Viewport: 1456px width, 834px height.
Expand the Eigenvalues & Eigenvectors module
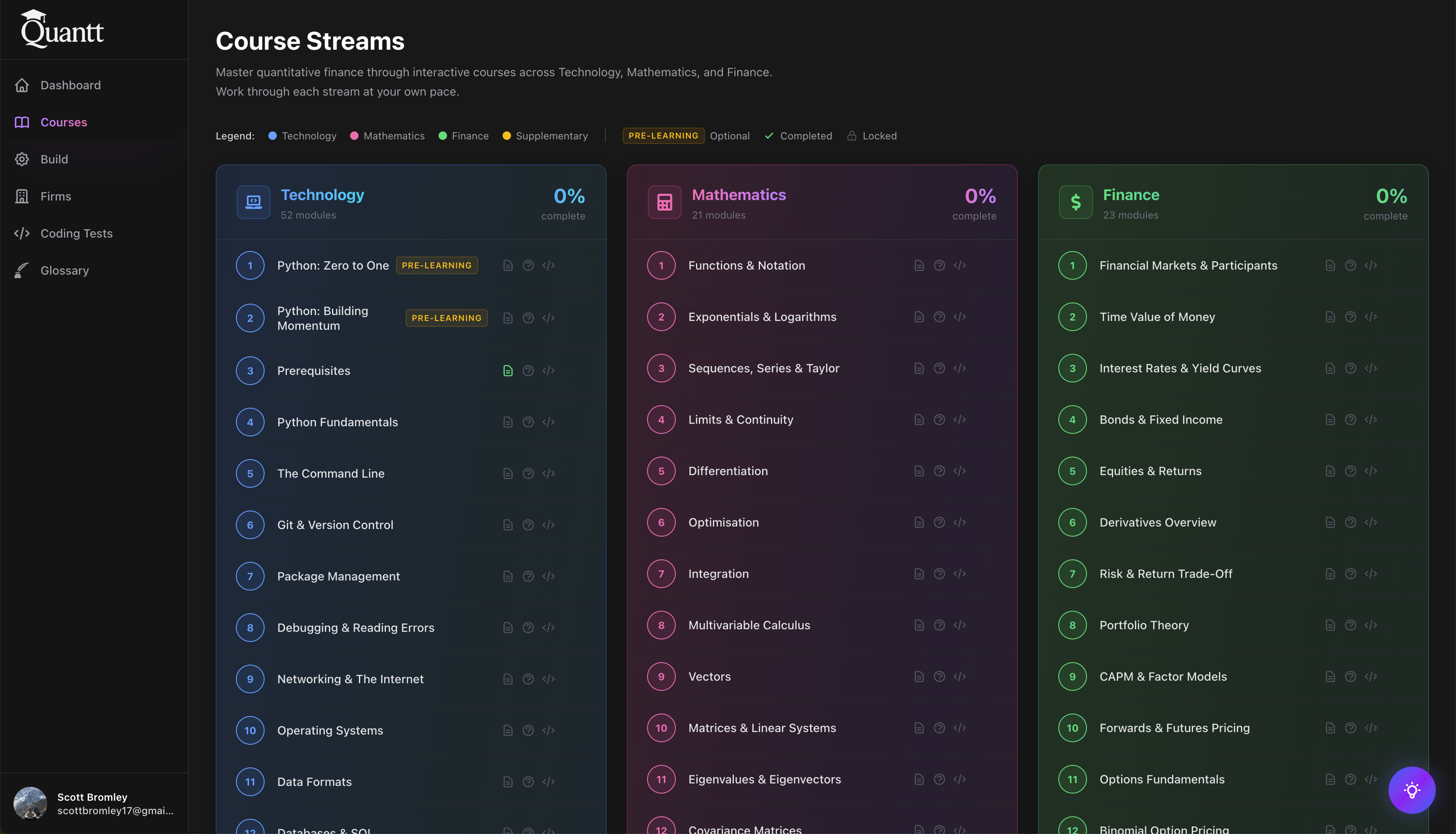[764, 779]
